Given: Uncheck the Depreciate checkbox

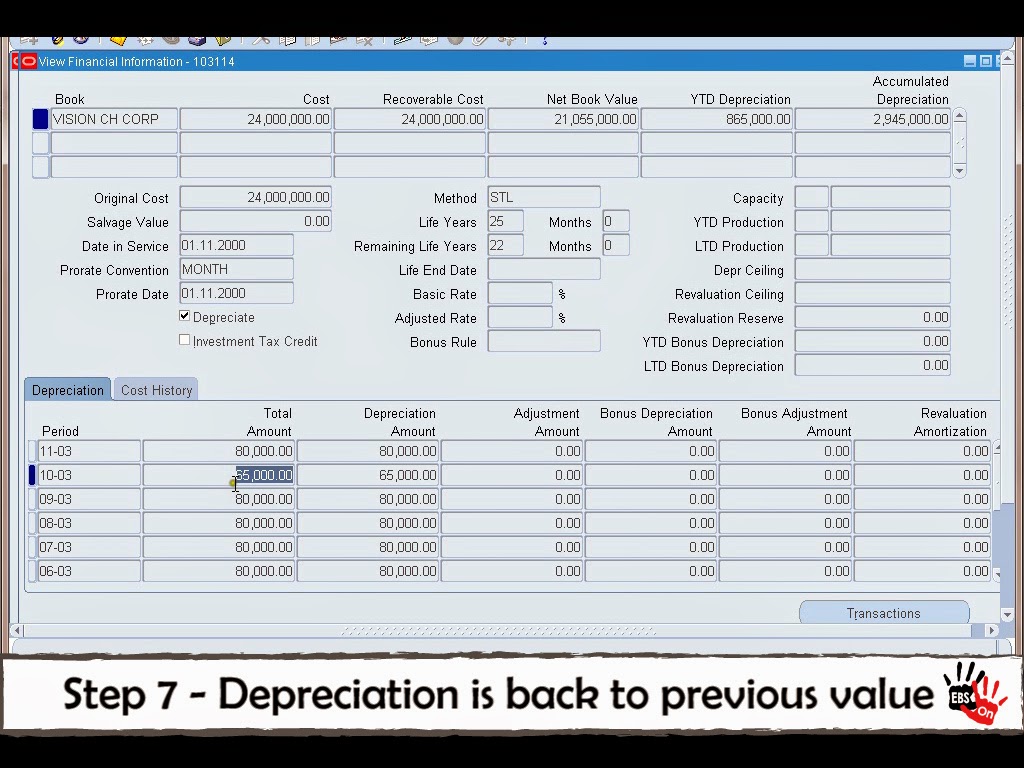Looking at the screenshot, I should coord(184,316).
